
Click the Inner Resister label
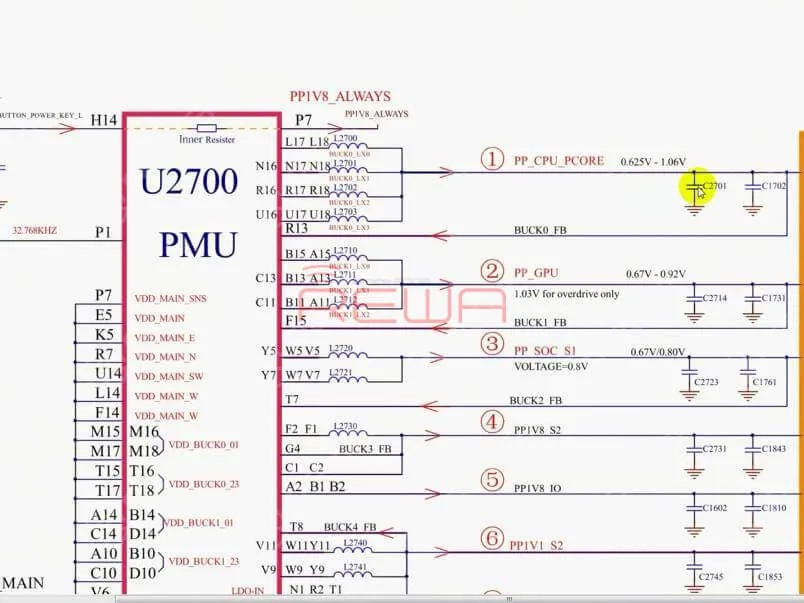(207, 139)
